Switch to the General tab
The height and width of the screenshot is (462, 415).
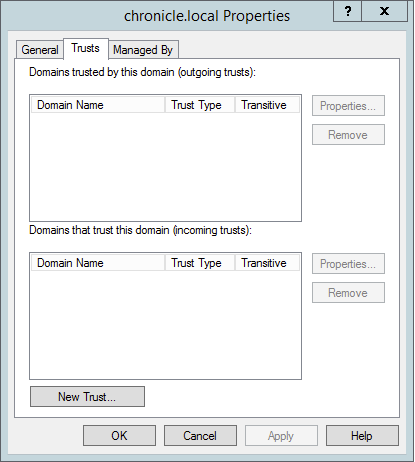click(x=40, y=50)
